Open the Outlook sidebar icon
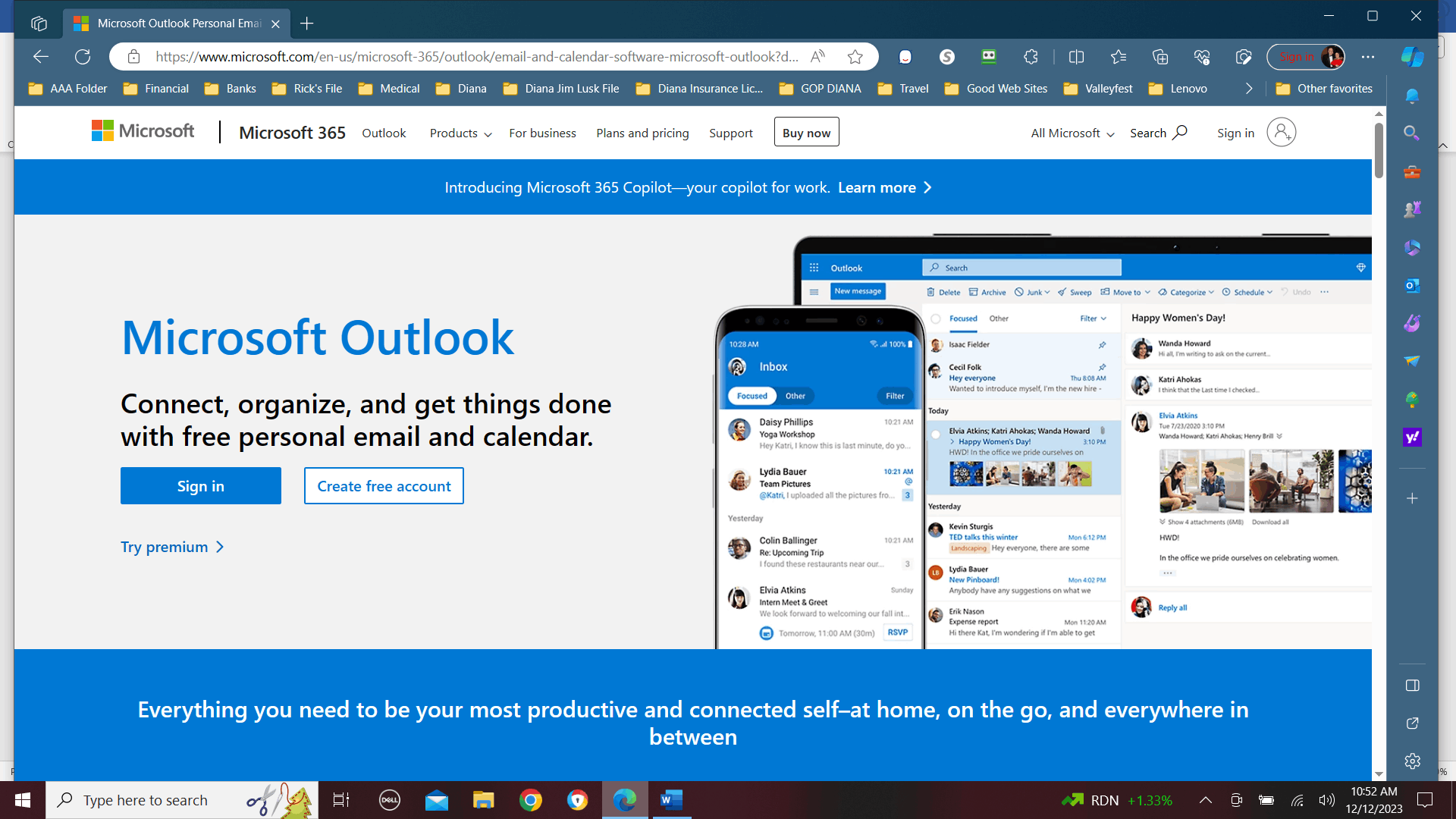The image size is (1456, 819). 1412,285
